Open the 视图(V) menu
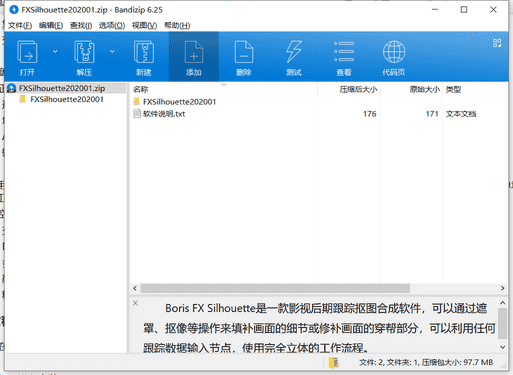This screenshot has height=375, width=513. click(144, 25)
